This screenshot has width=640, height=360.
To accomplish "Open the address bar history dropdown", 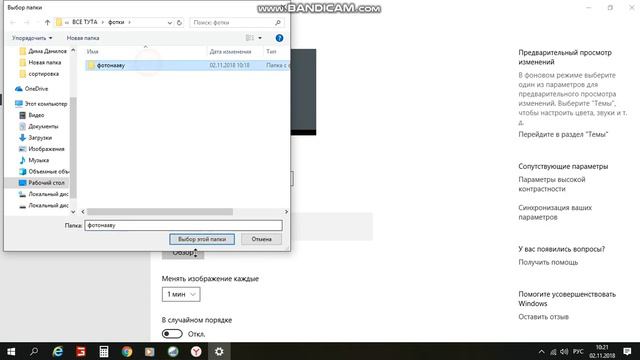I will (170, 22).
